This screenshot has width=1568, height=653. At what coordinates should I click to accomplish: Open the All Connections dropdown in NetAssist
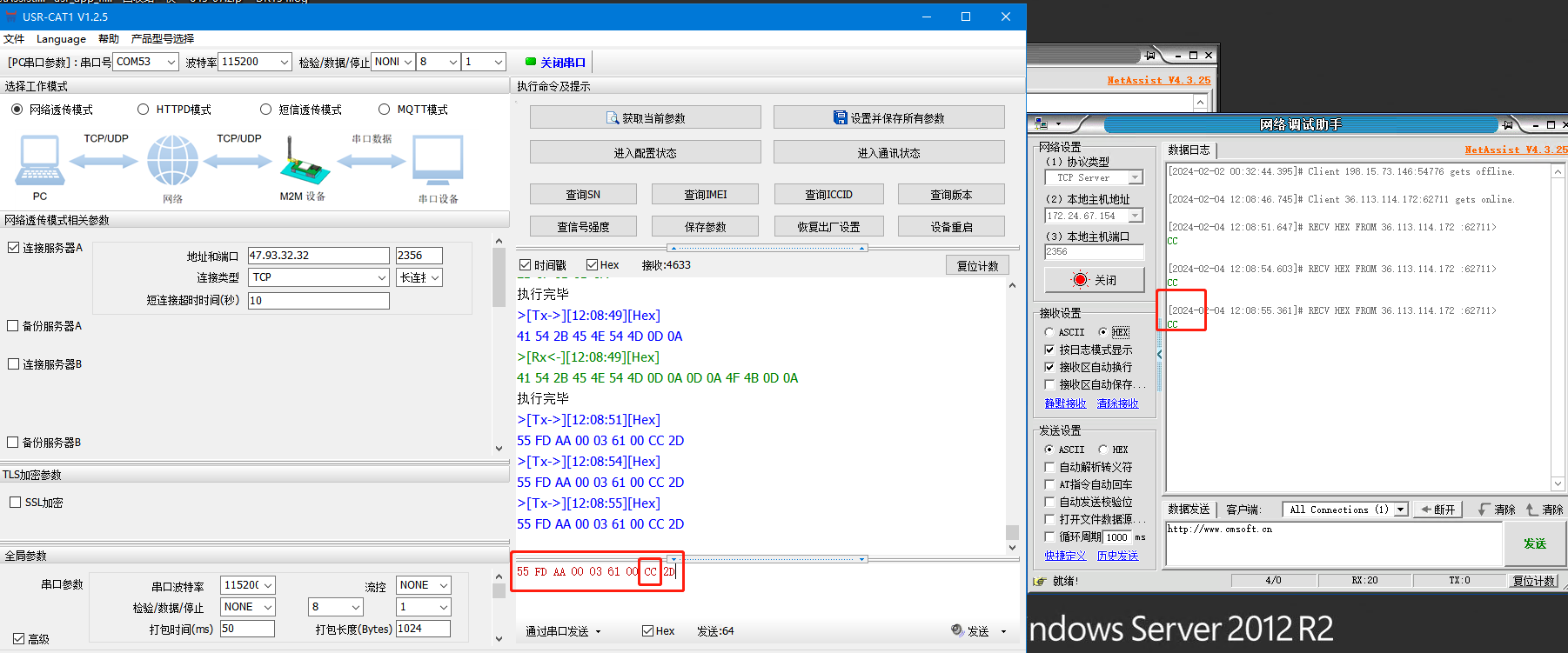click(1401, 510)
